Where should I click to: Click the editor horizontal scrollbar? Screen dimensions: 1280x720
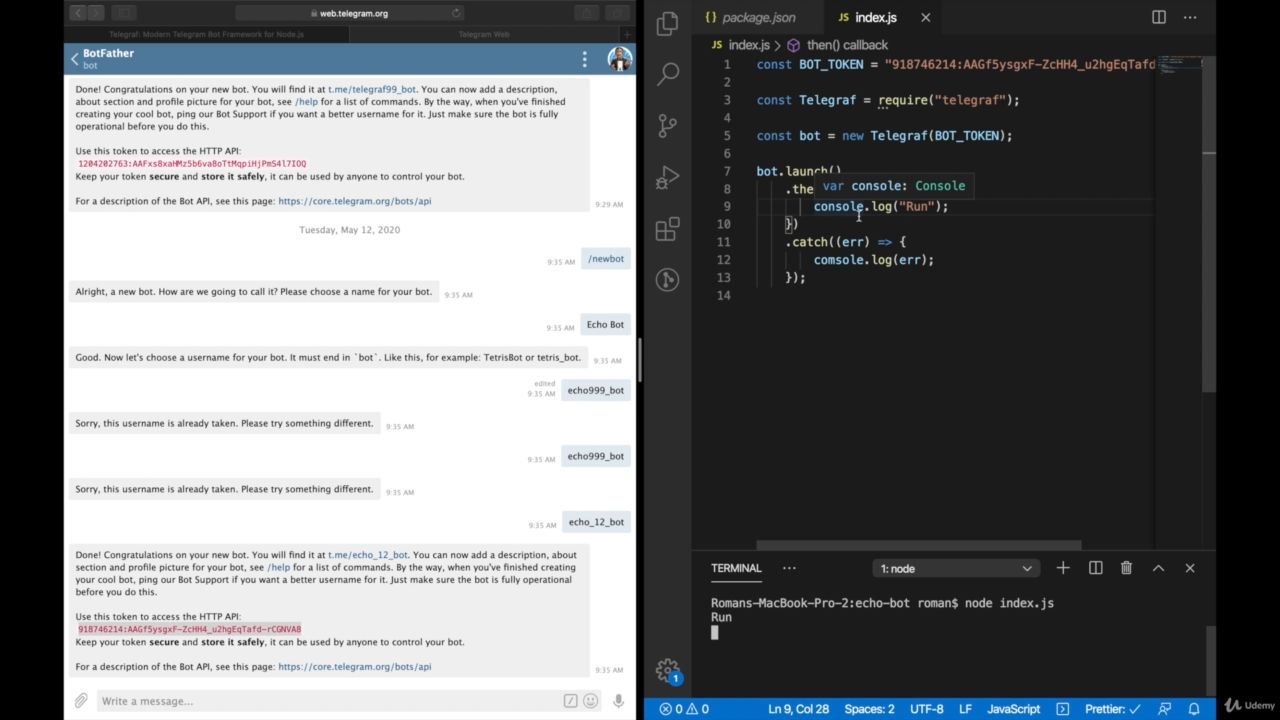pyautogui.click(x=918, y=545)
